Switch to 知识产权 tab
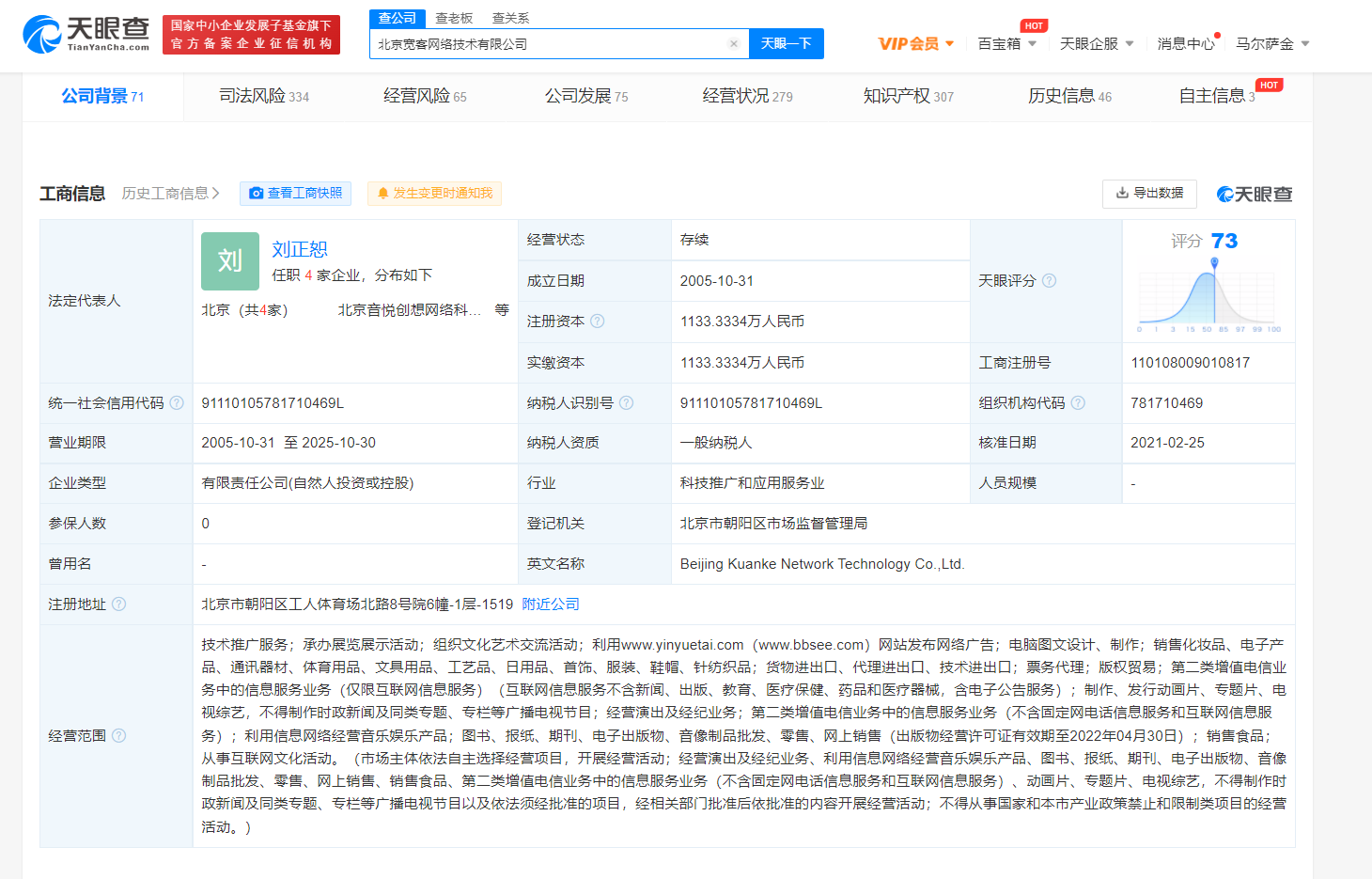1372x879 pixels. [909, 96]
